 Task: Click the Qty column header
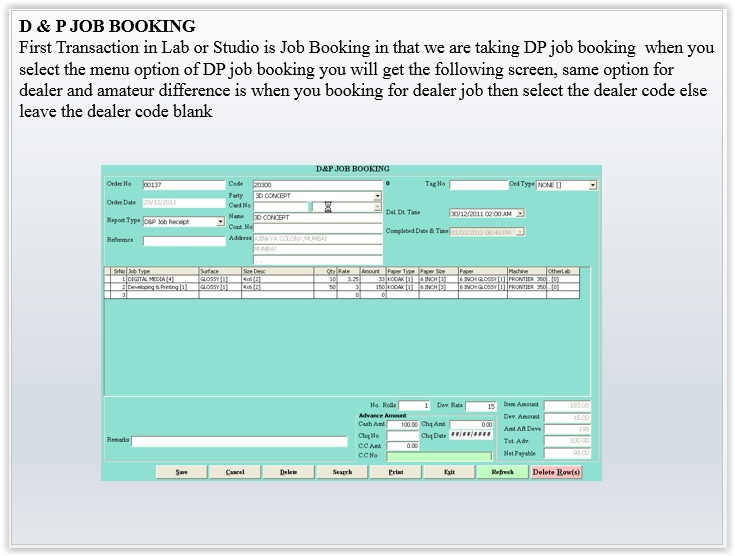pos(325,271)
